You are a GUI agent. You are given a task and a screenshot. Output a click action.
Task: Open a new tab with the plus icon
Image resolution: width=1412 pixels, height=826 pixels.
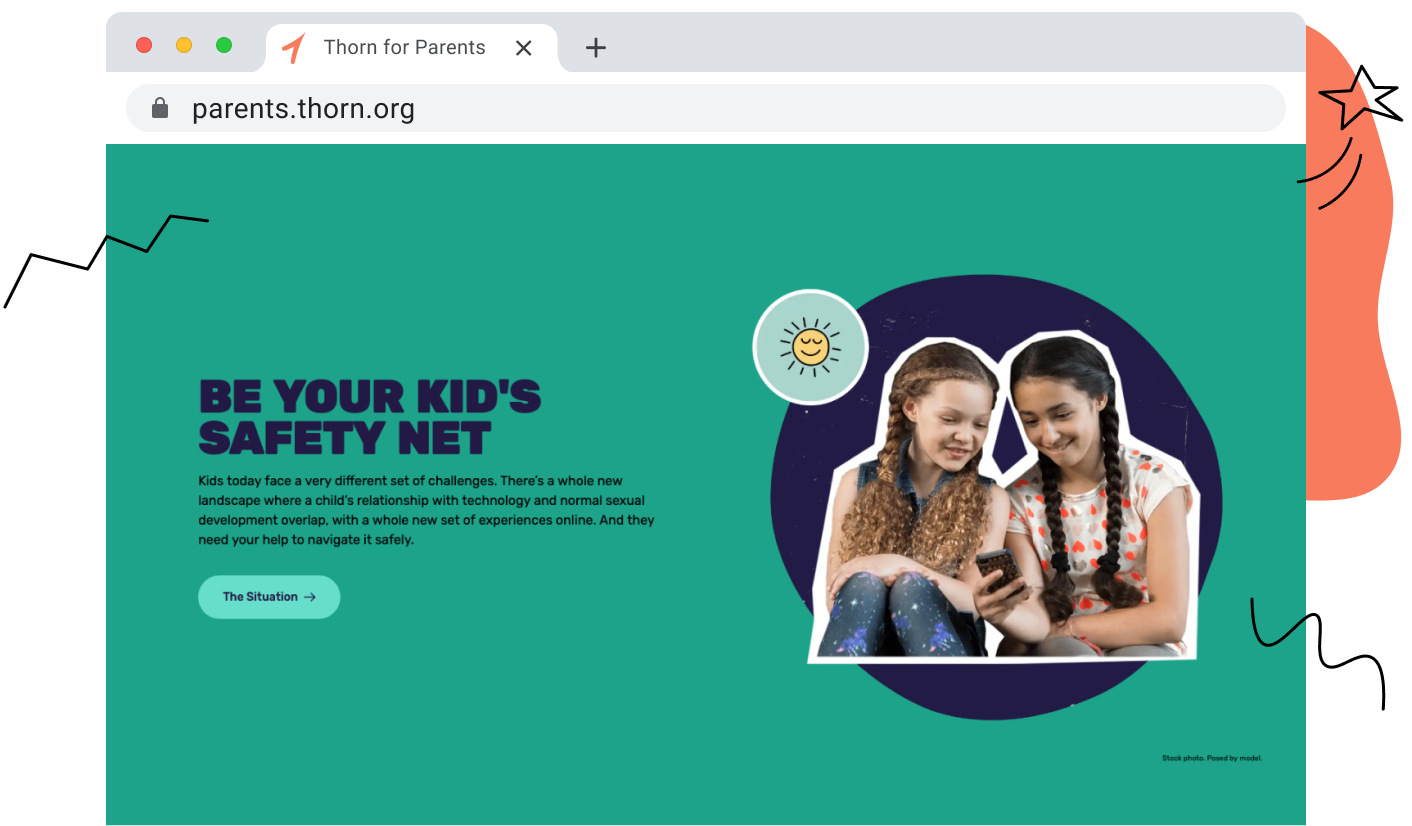tap(596, 47)
